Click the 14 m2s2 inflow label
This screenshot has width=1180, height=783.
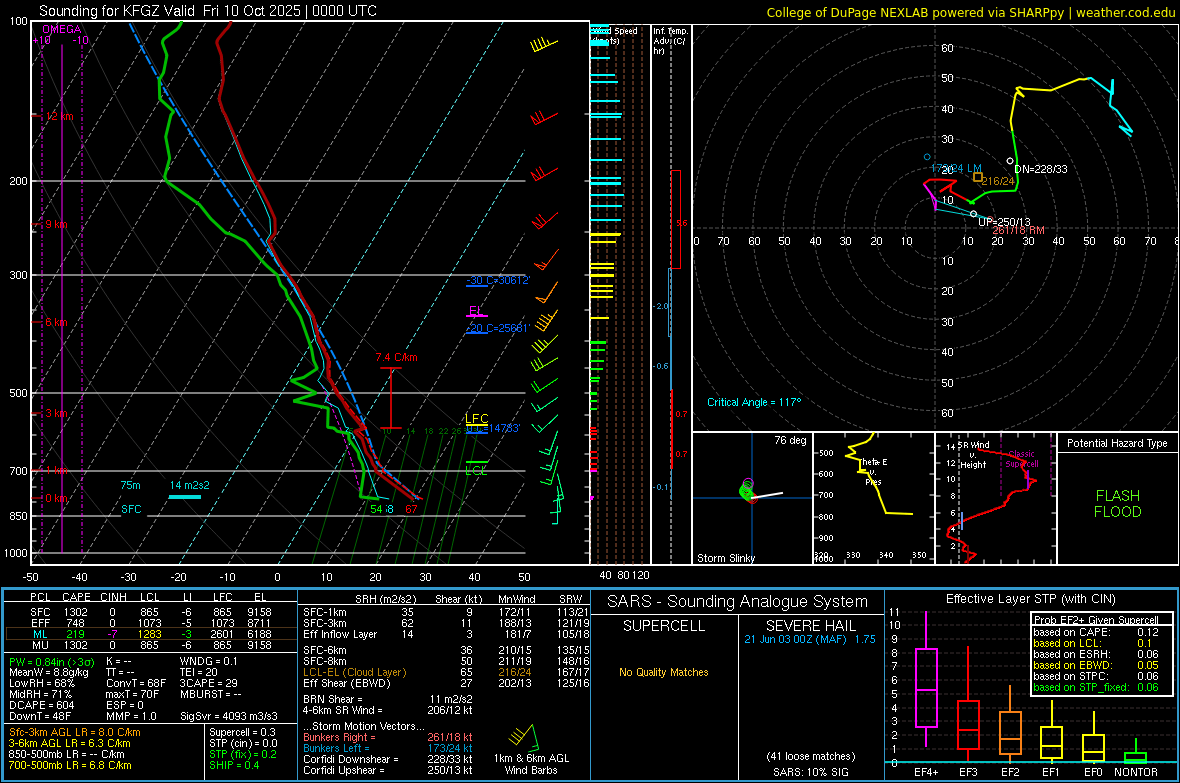tap(190, 486)
